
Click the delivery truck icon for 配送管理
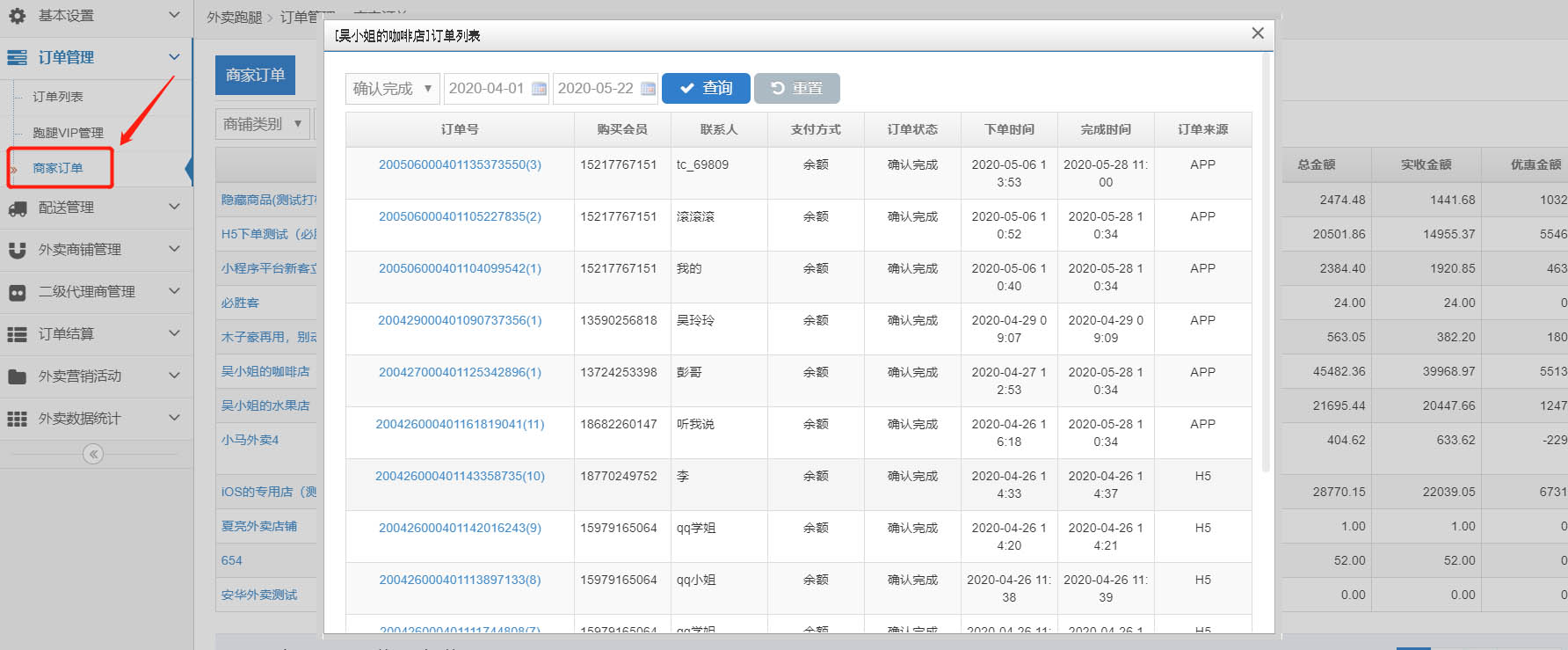pyautogui.click(x=17, y=208)
